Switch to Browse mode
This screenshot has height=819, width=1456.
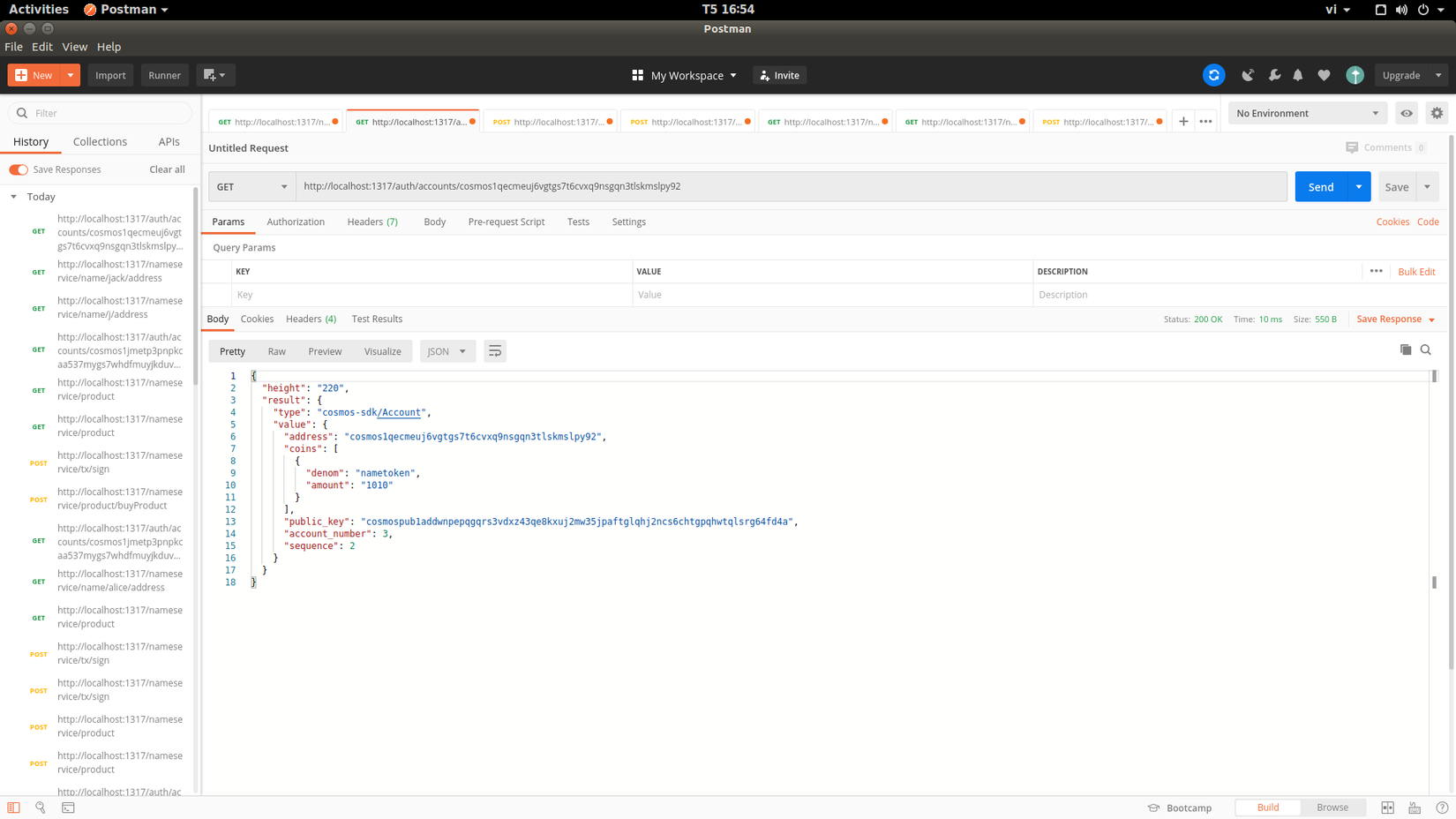pyautogui.click(x=1332, y=808)
